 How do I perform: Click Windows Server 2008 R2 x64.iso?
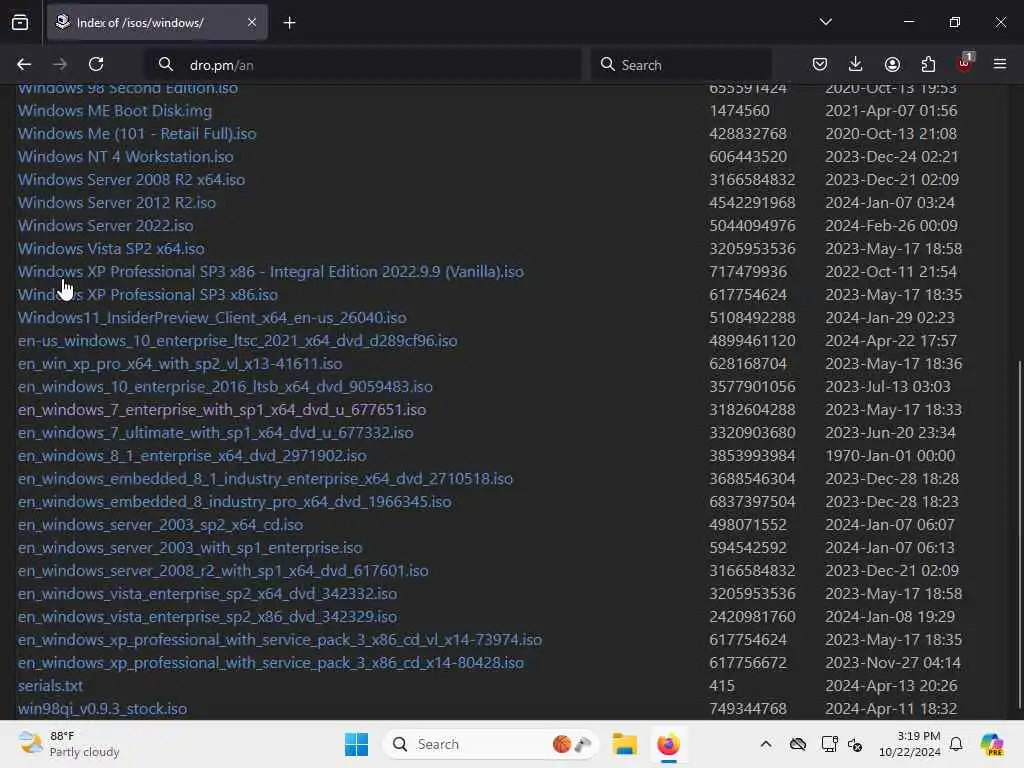(x=131, y=180)
